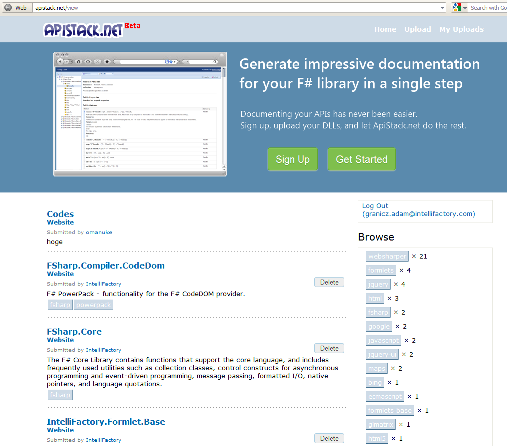Image resolution: width=507 pixels, height=446 pixels.
Task: Click into the browser search box
Action: click(488, 8)
